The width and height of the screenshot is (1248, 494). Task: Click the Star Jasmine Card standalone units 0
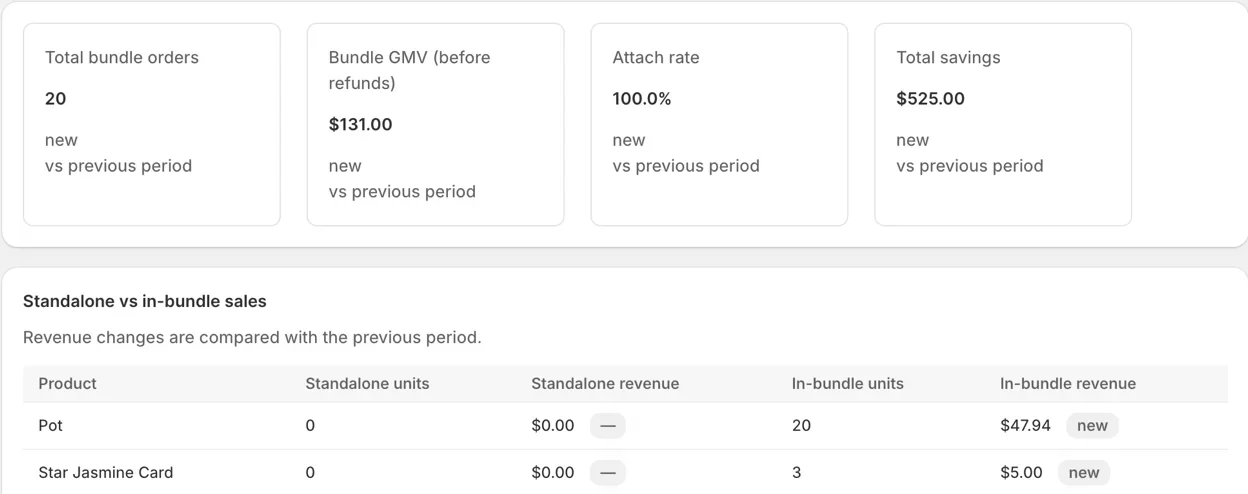pyautogui.click(x=310, y=473)
